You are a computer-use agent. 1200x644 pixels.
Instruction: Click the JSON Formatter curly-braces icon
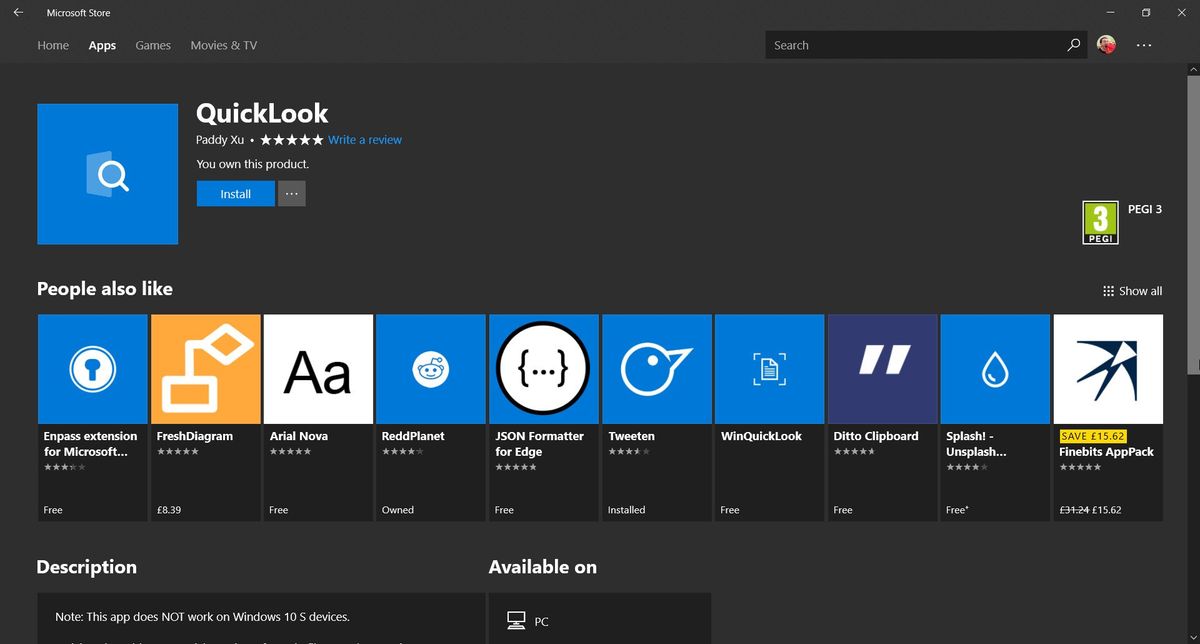[x=543, y=368]
